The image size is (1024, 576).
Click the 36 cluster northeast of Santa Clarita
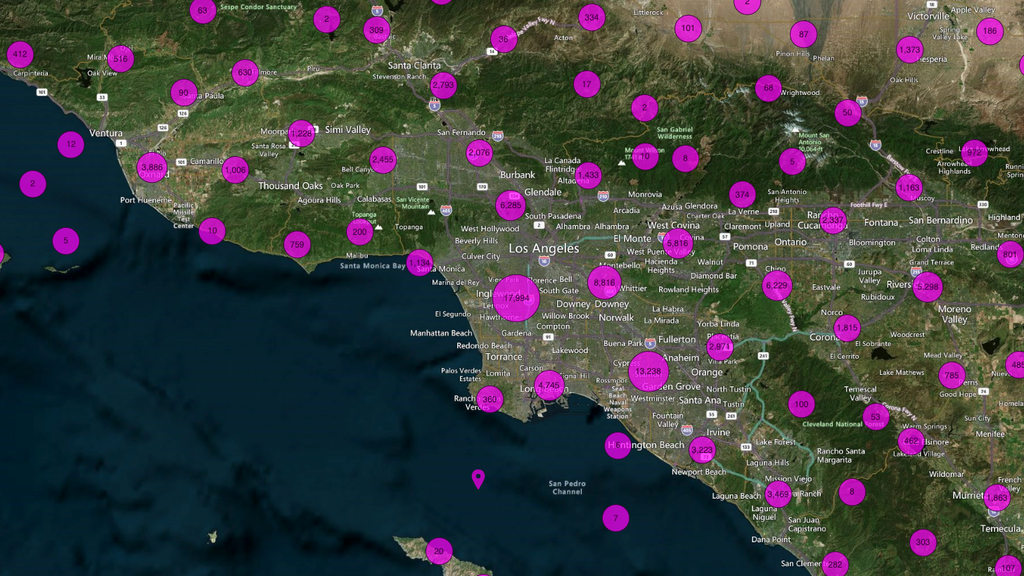pos(504,39)
